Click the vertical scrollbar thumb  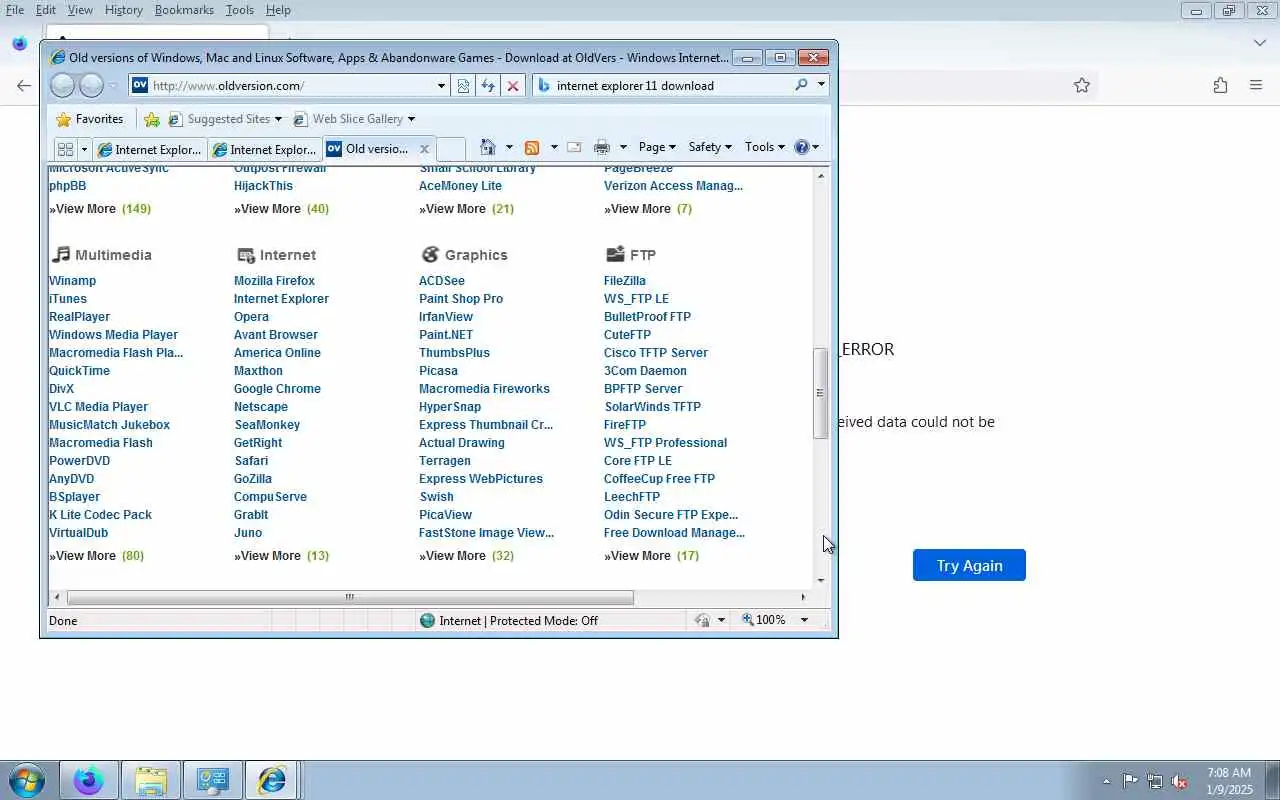click(x=821, y=393)
